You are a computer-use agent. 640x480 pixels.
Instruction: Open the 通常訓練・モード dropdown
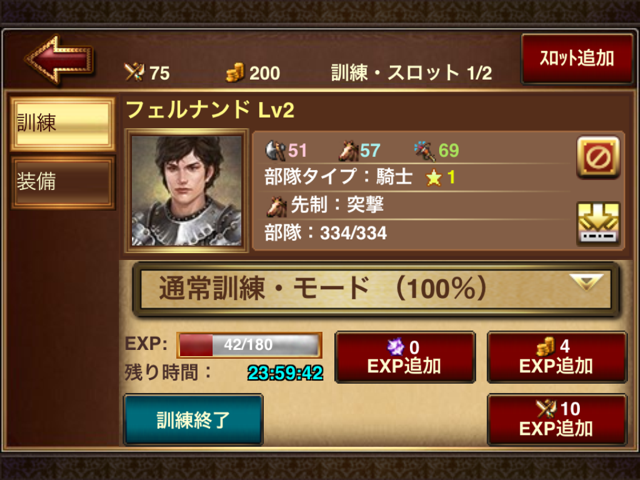pos(376,289)
